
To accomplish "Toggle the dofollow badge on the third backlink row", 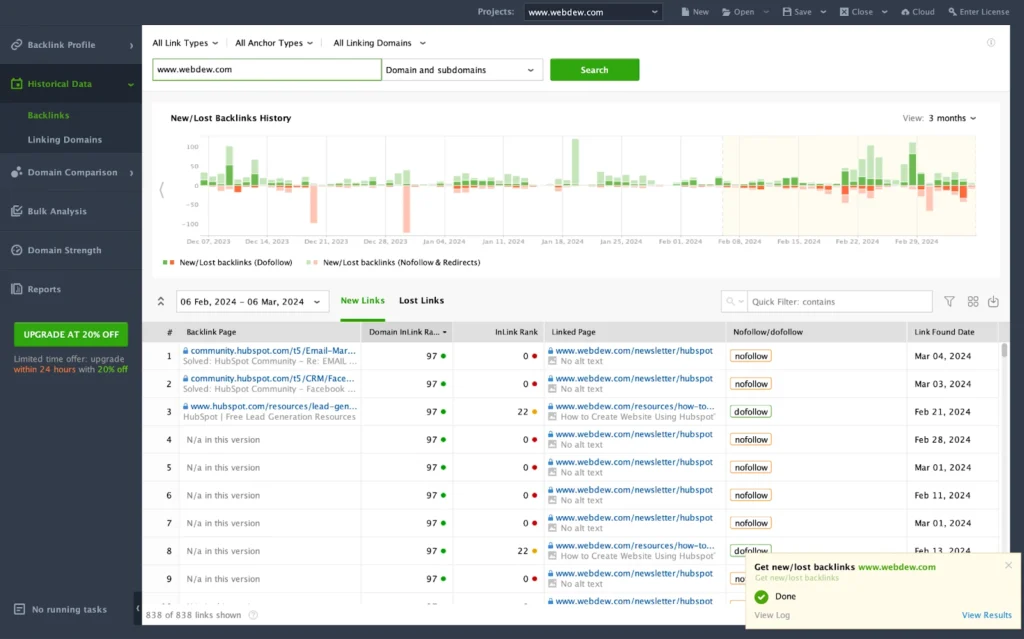I will tap(750, 411).
